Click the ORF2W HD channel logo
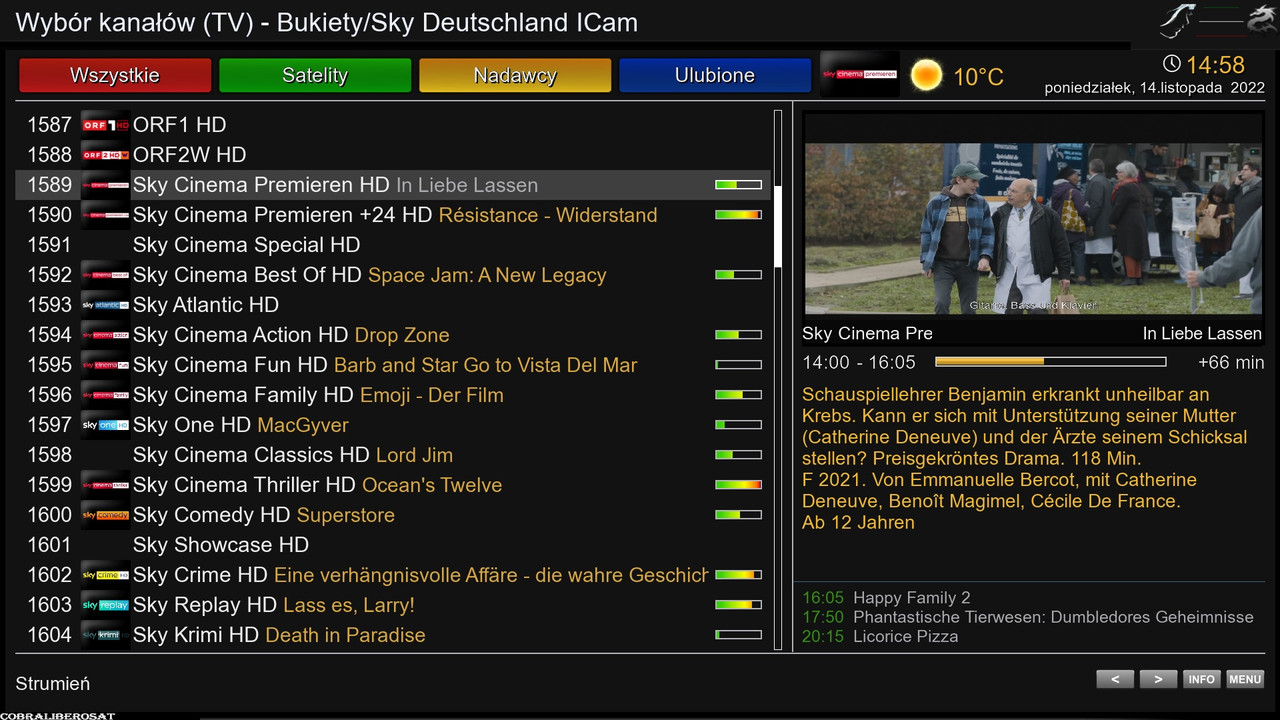1280x720 pixels. pos(105,155)
